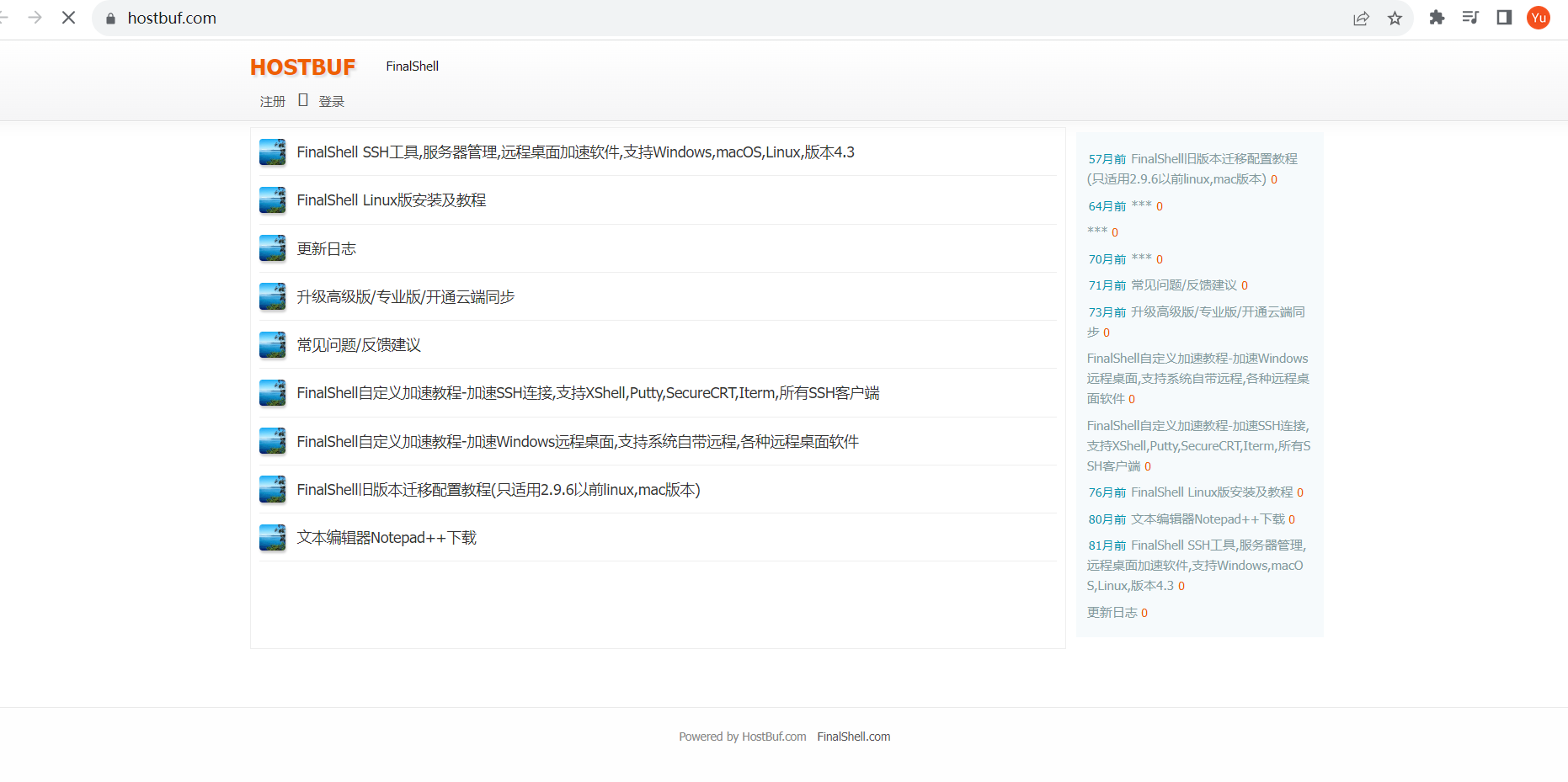Click the FinalShell.com footer link
This screenshot has height=782, width=1568.
pos(854,737)
